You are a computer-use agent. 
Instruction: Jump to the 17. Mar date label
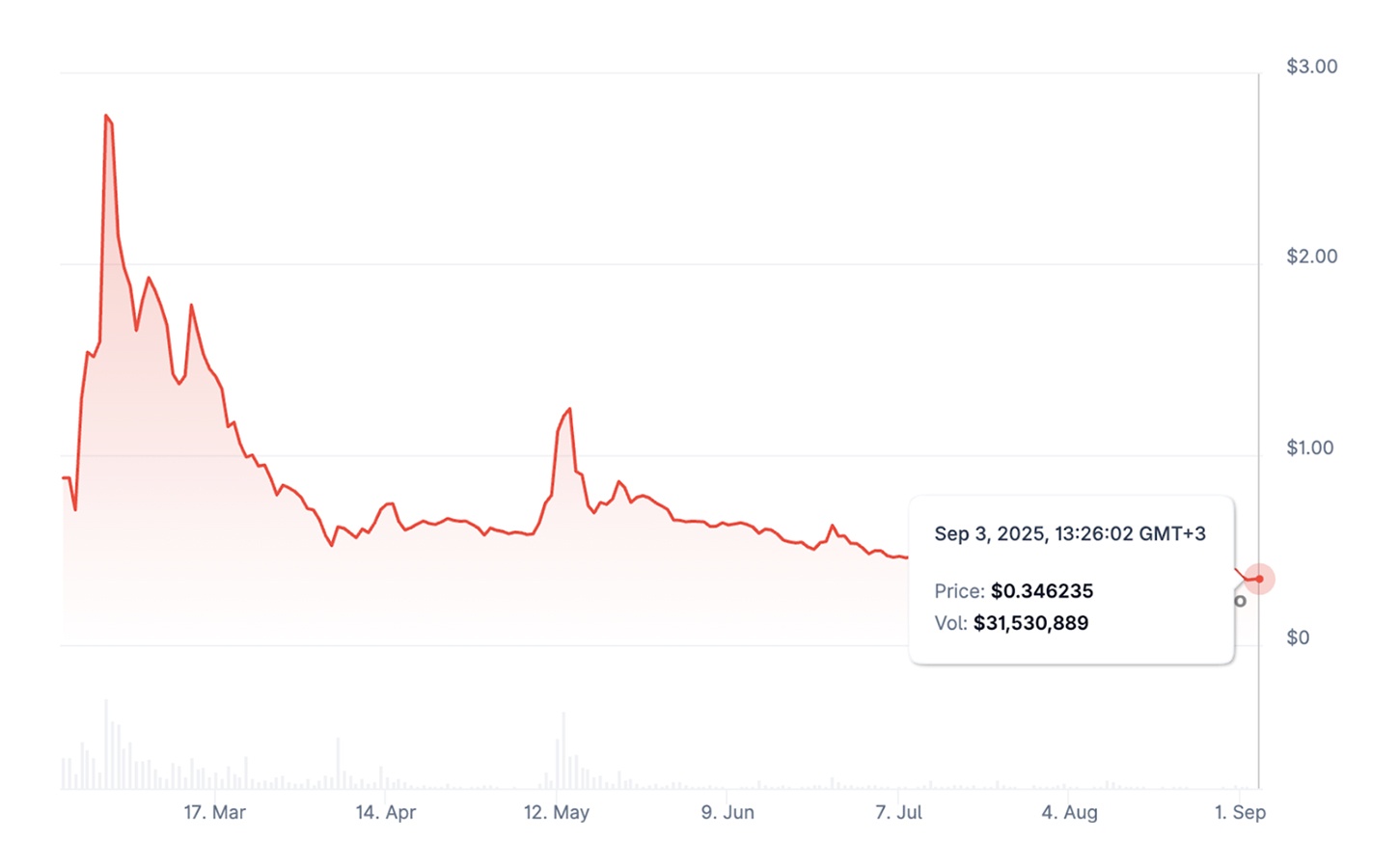[x=214, y=812]
